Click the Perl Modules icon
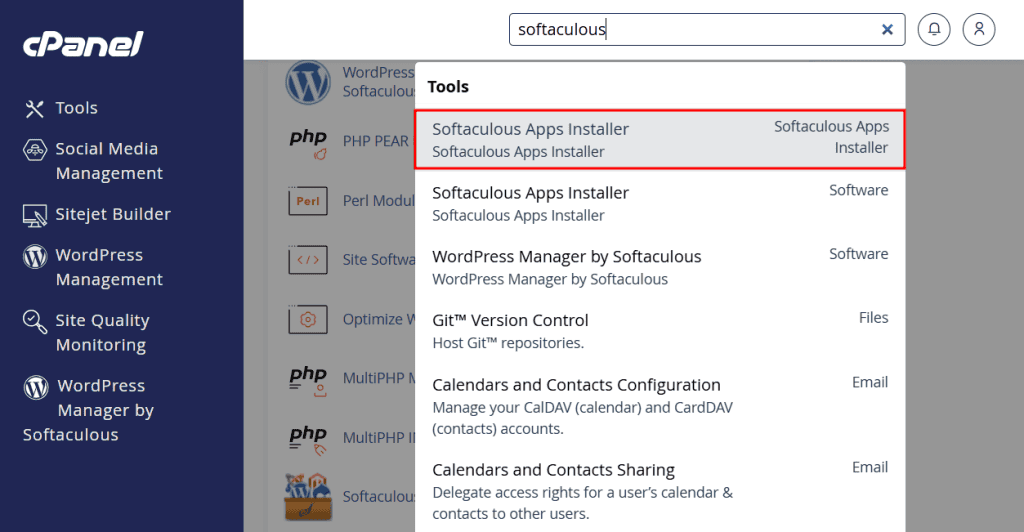This screenshot has height=532, width=1024. 308,200
